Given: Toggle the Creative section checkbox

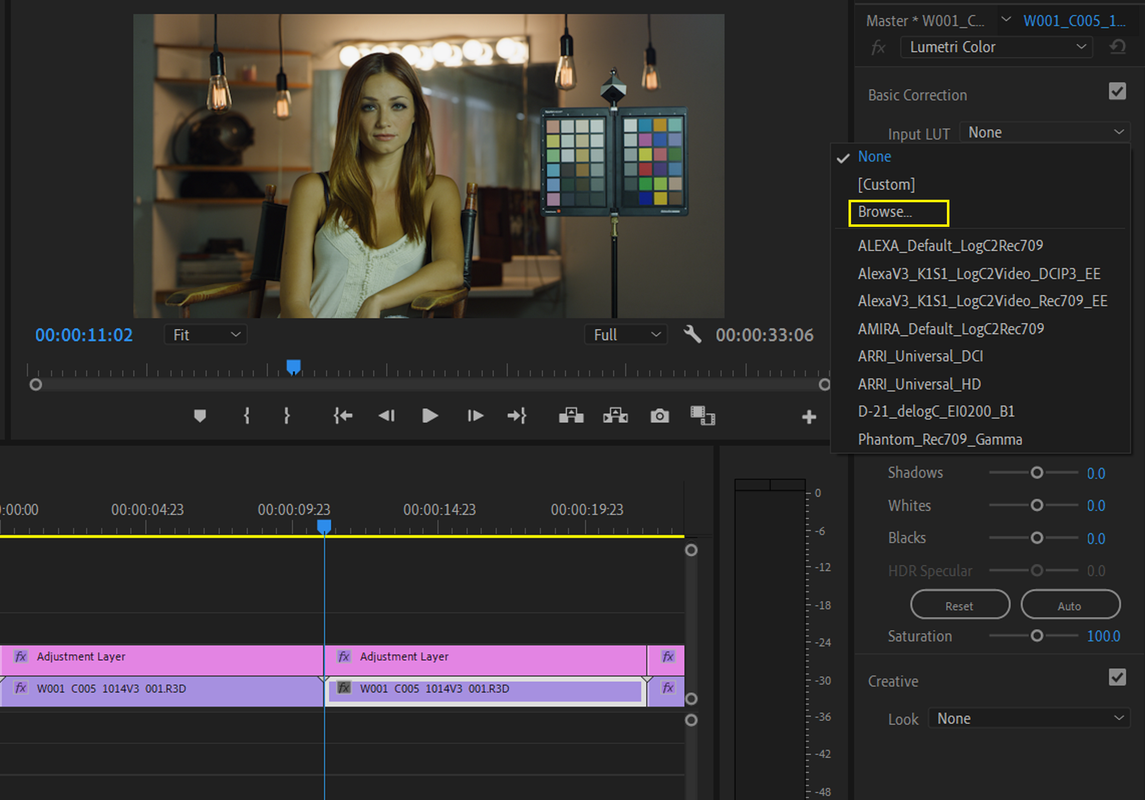Looking at the screenshot, I should (1117, 677).
